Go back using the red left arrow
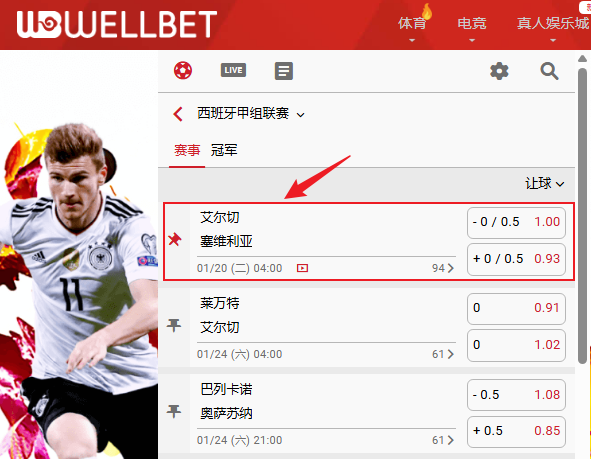This screenshot has width=591, height=459. (178, 114)
